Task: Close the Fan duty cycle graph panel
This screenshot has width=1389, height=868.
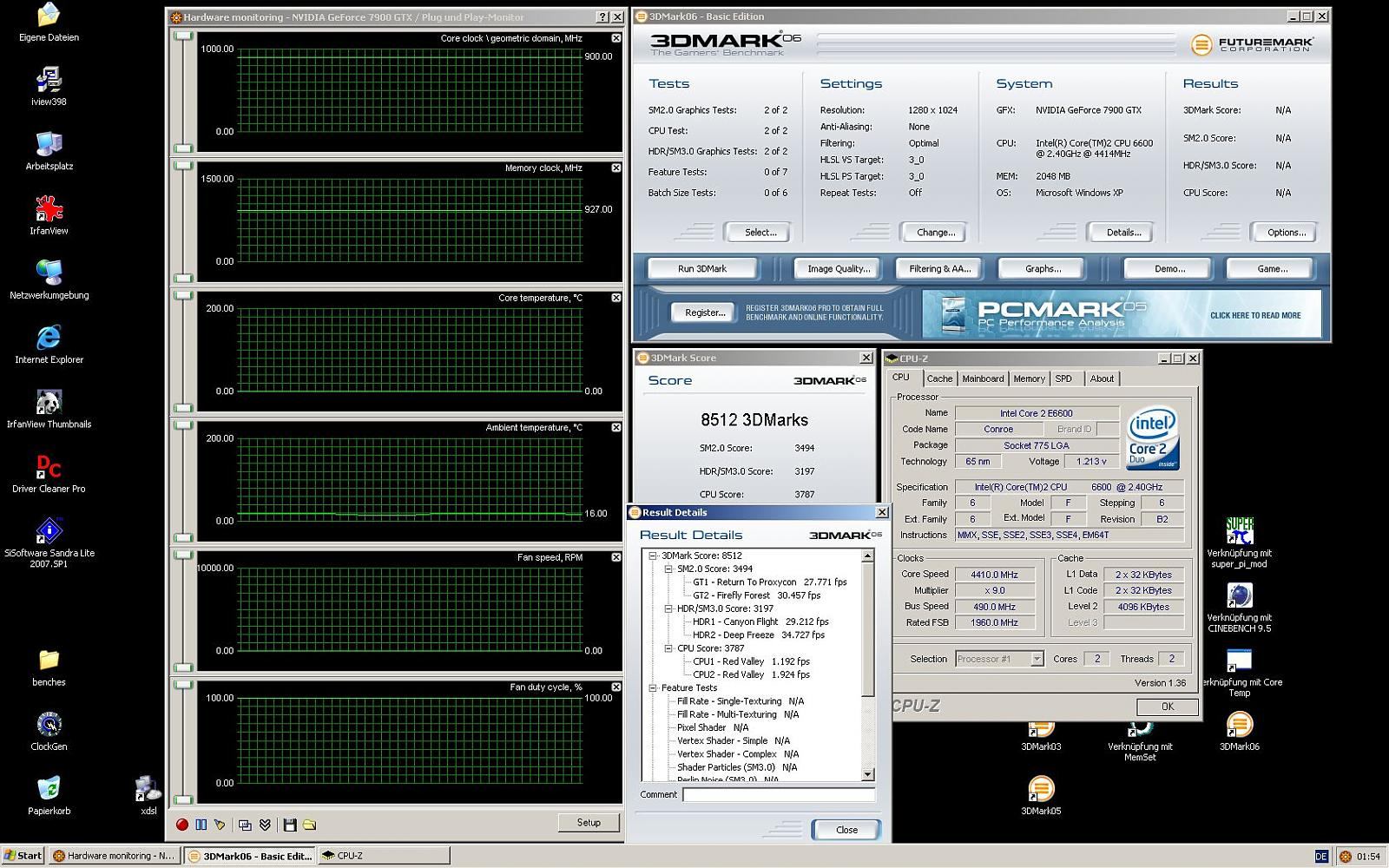Action: [616, 687]
